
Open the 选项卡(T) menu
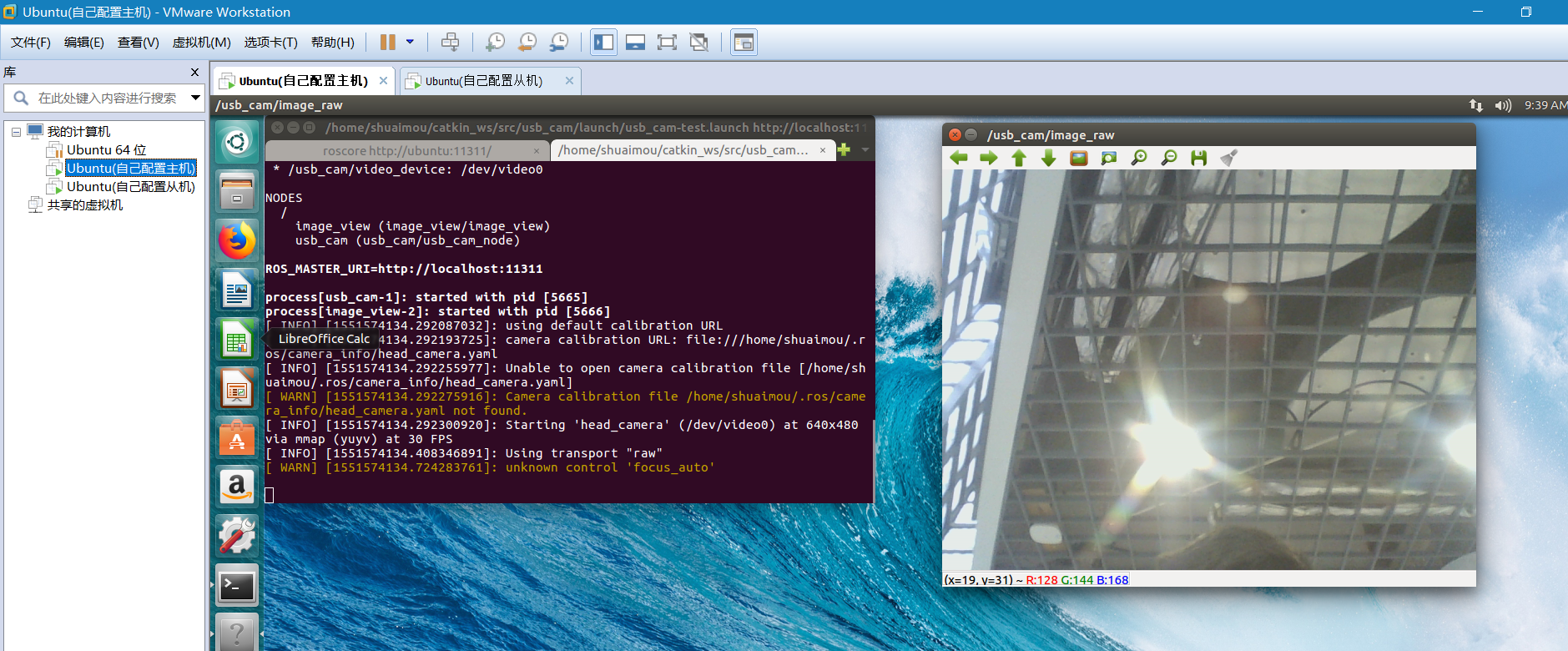click(x=270, y=42)
